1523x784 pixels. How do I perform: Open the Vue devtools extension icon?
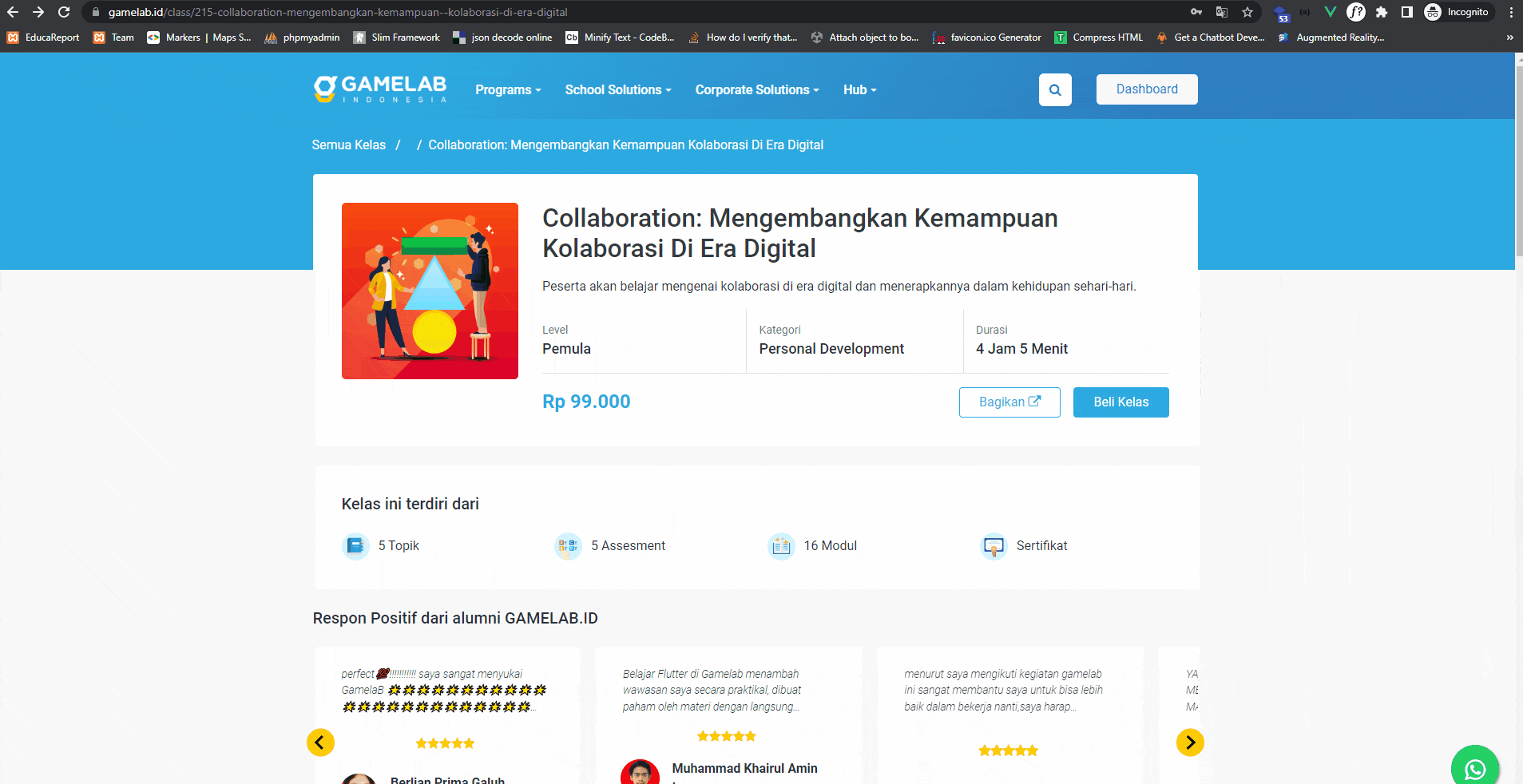[1330, 12]
